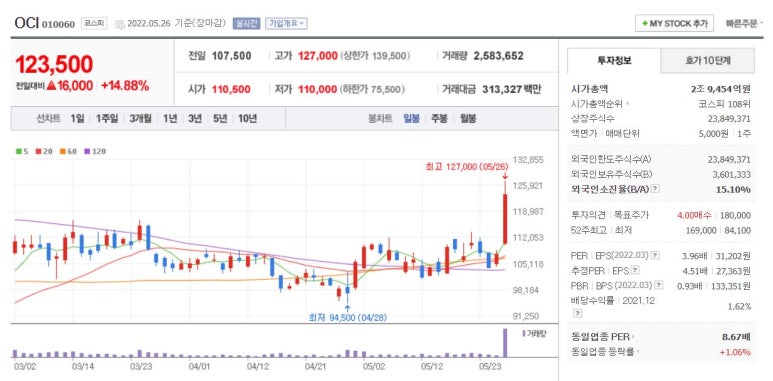
Task: Click the help icon under 배당수익률
Action: tap(577, 313)
